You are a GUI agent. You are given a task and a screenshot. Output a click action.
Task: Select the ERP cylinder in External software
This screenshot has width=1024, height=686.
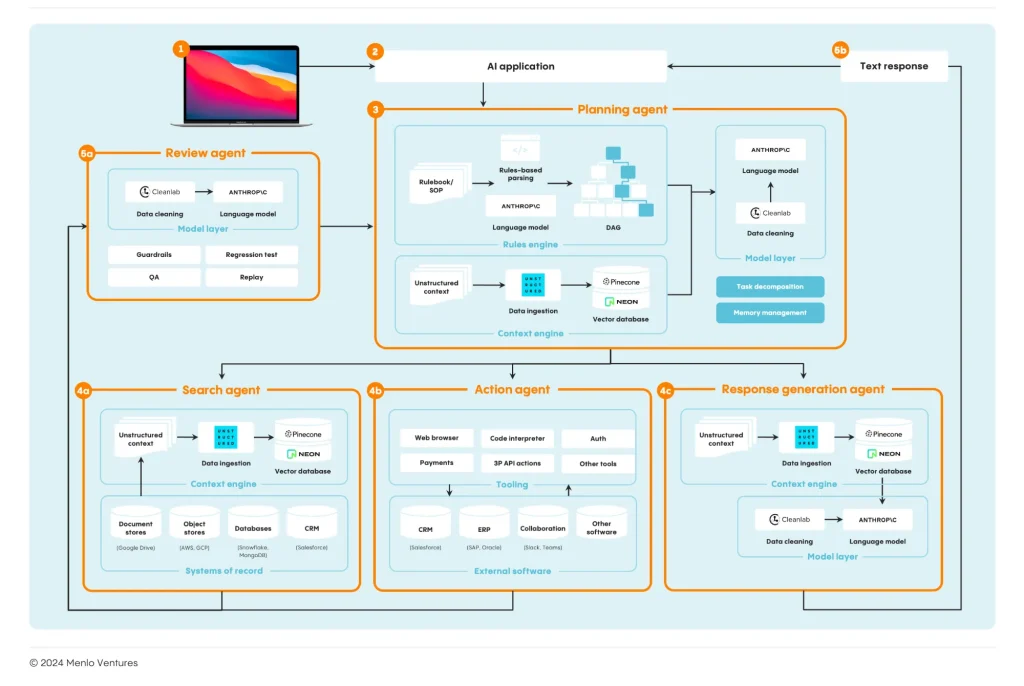(x=484, y=526)
